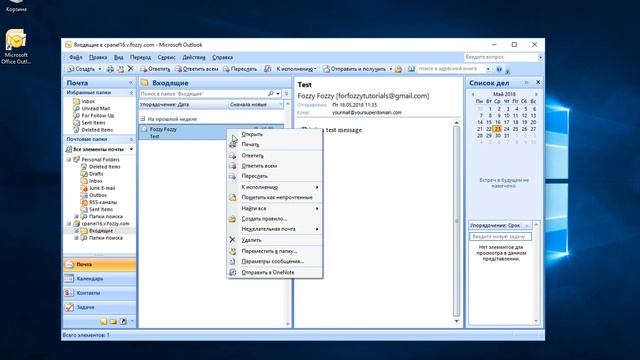Click Ответить button in toolbar
The height and width of the screenshot is (360, 640).
click(x=155, y=69)
